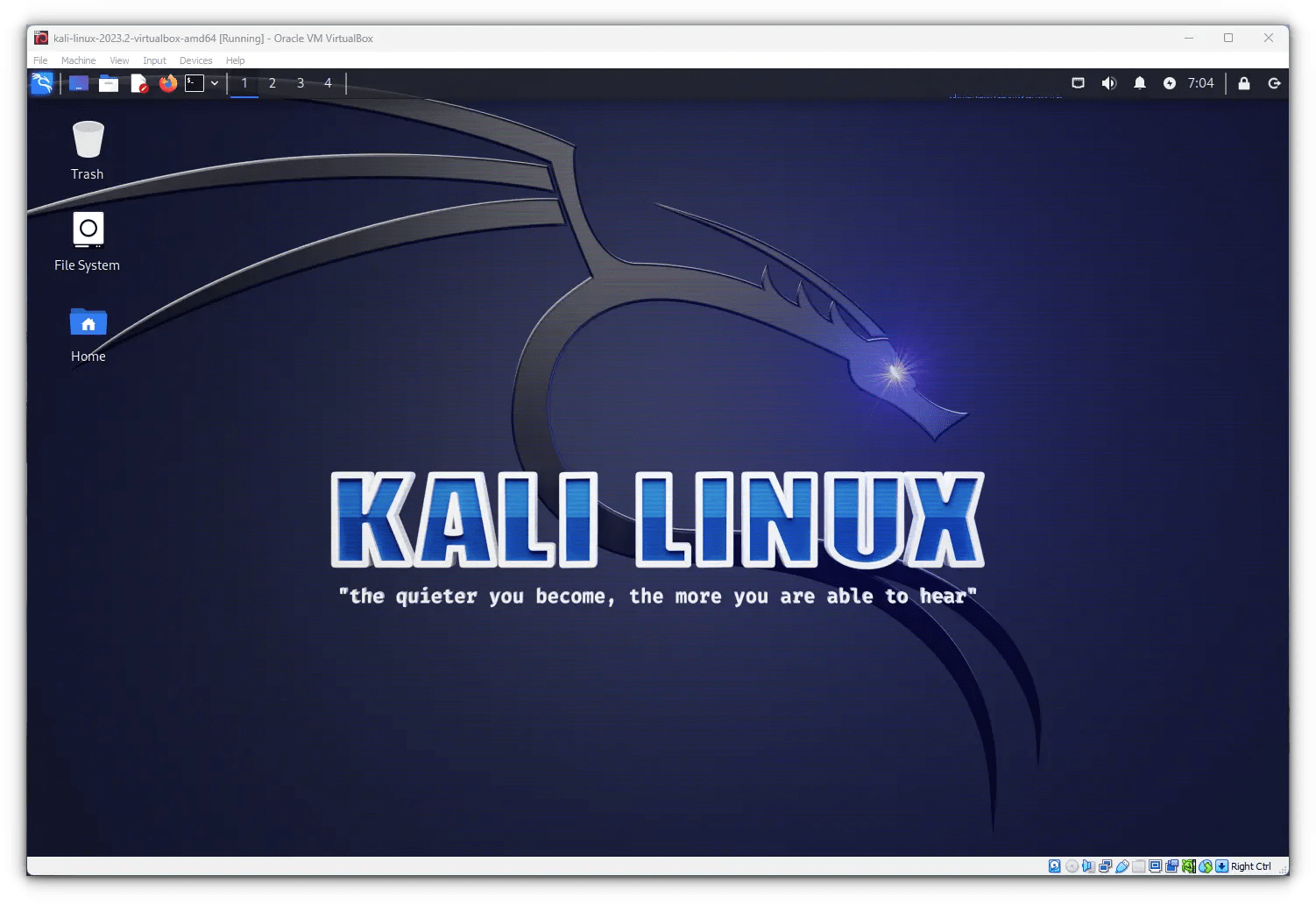The image size is (1316, 904).
Task: Open the power manager dropdown in the panel
Action: [1169, 83]
